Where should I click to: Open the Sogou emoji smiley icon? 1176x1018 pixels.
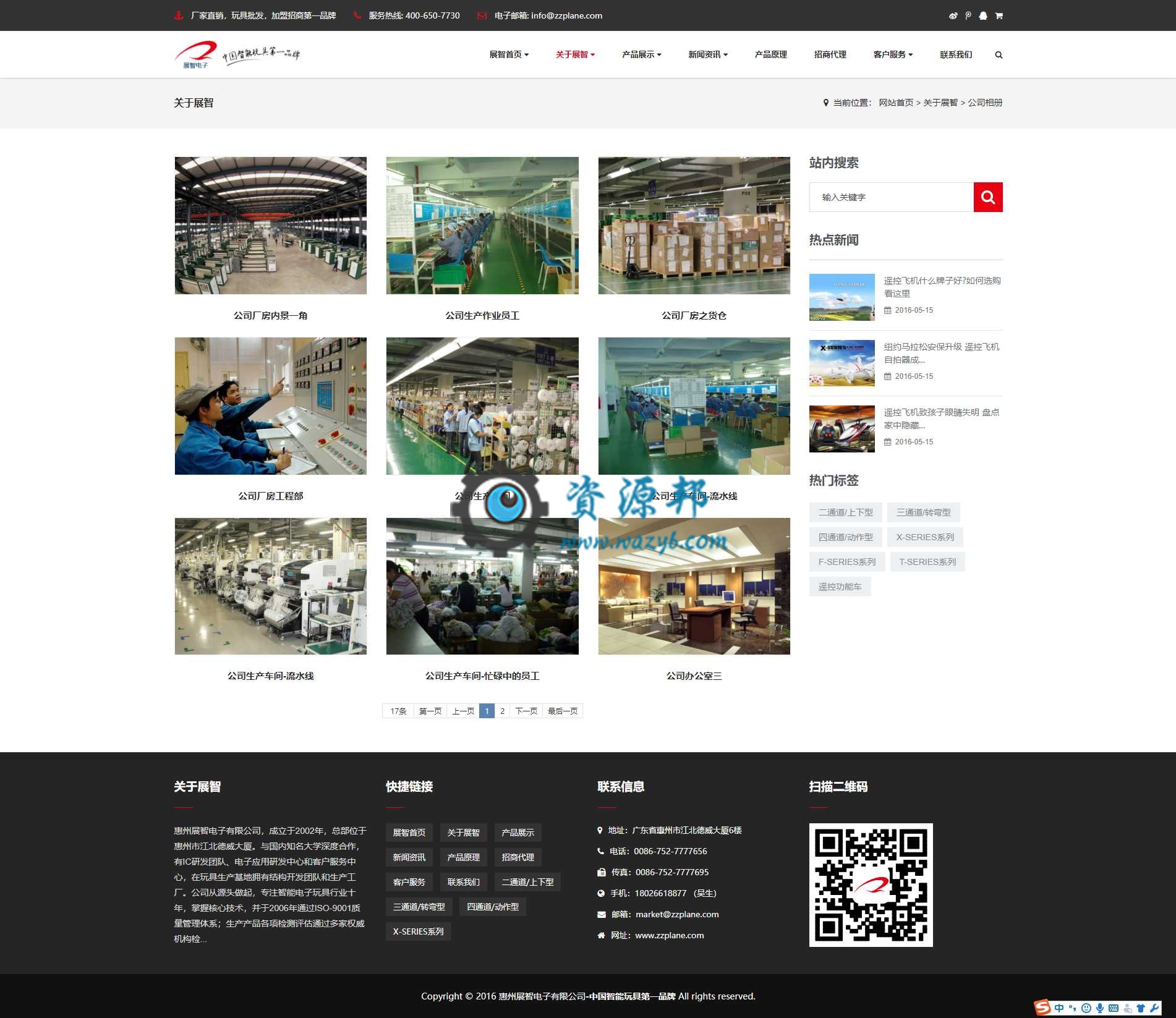[x=1086, y=1008]
